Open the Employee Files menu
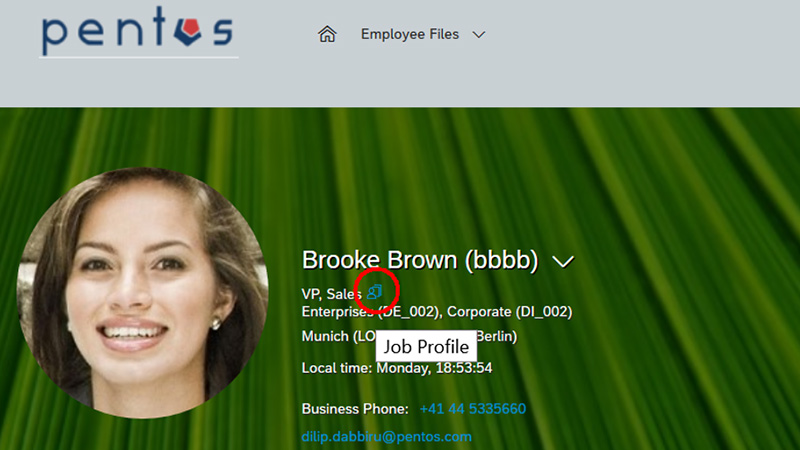800x450 pixels. coord(410,34)
